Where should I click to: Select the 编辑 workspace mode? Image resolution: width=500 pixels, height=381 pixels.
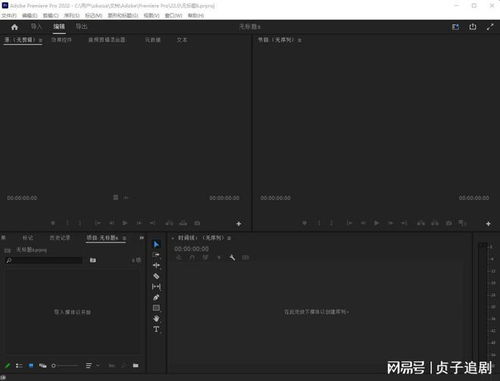pyautogui.click(x=59, y=27)
